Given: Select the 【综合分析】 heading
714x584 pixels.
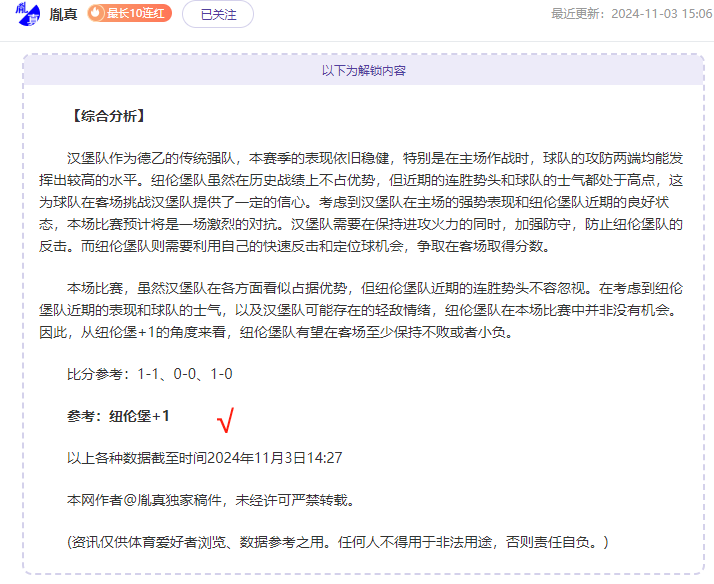Looking at the screenshot, I should (109, 116).
